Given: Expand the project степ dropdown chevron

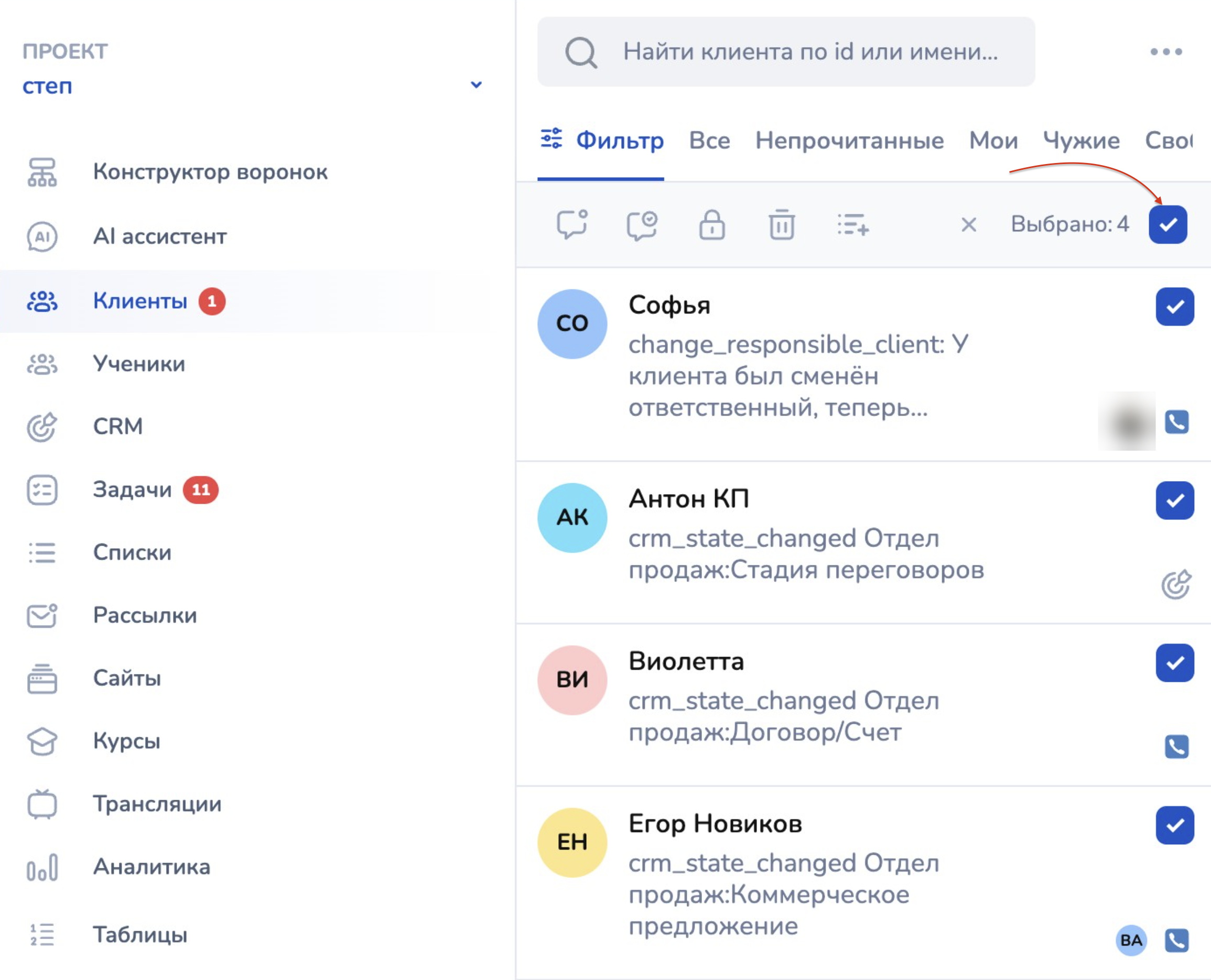Looking at the screenshot, I should point(476,85).
